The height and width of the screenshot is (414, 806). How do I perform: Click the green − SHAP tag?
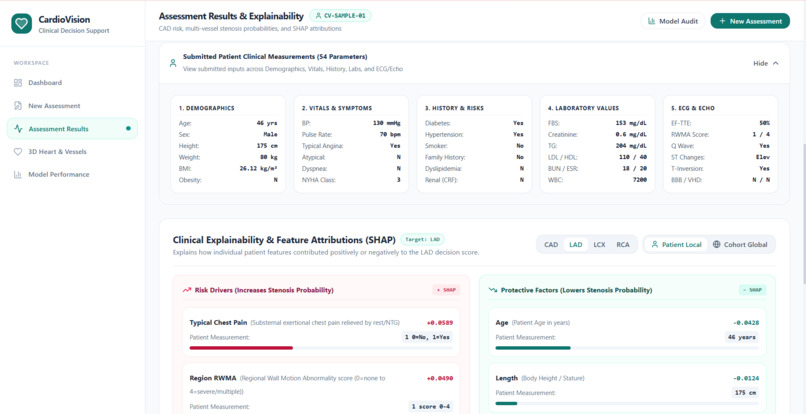(x=753, y=290)
